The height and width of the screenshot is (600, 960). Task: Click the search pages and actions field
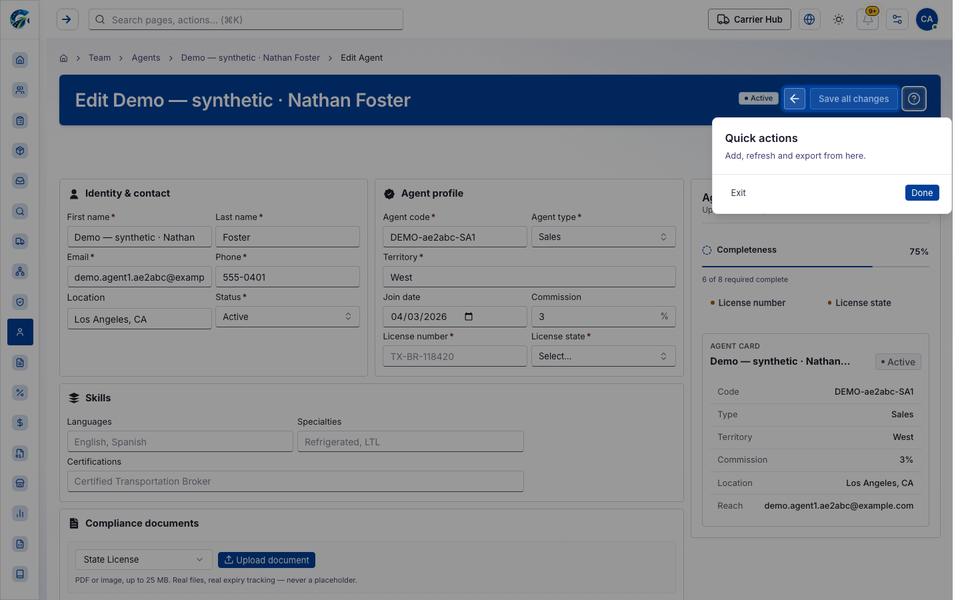pos(246,20)
